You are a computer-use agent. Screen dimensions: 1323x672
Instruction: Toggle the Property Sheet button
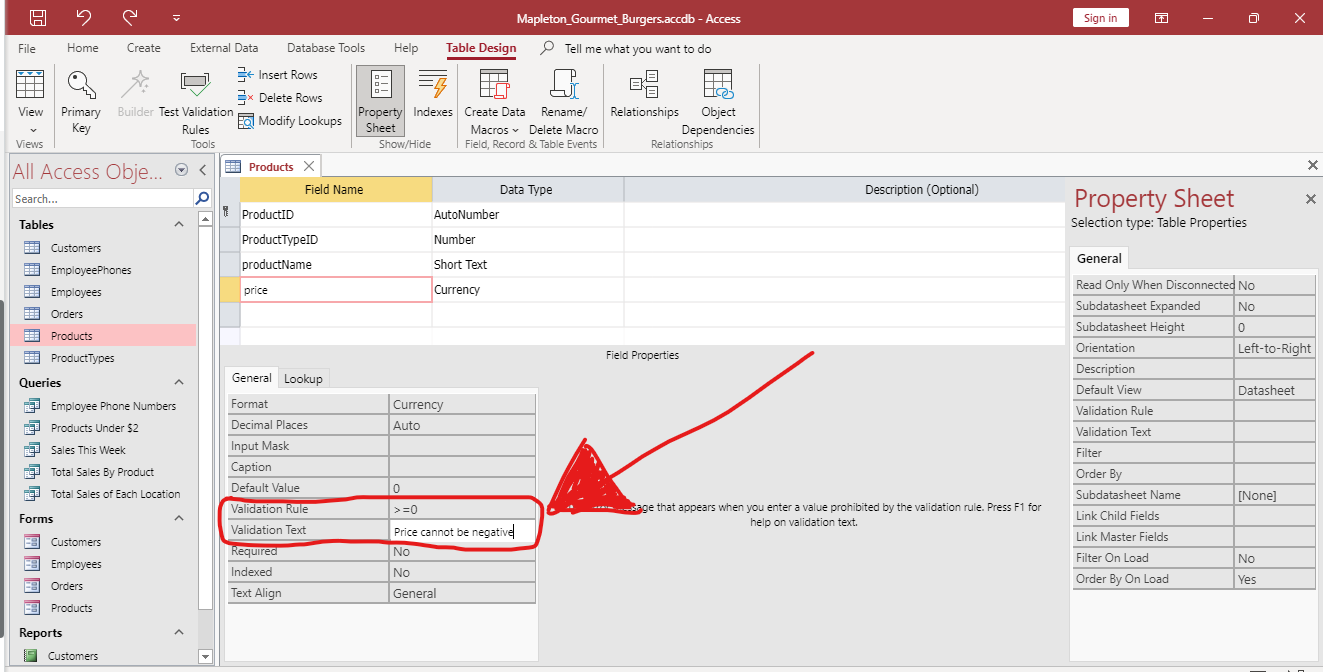point(380,102)
